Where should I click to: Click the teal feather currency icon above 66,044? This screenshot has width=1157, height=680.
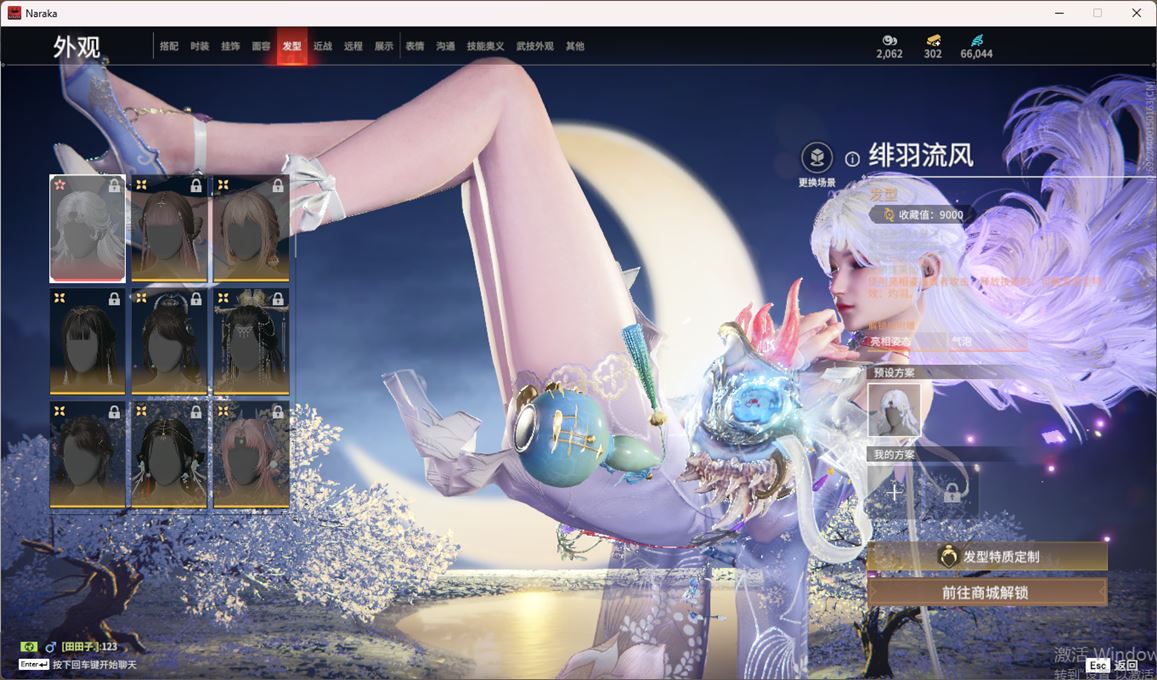tap(976, 40)
